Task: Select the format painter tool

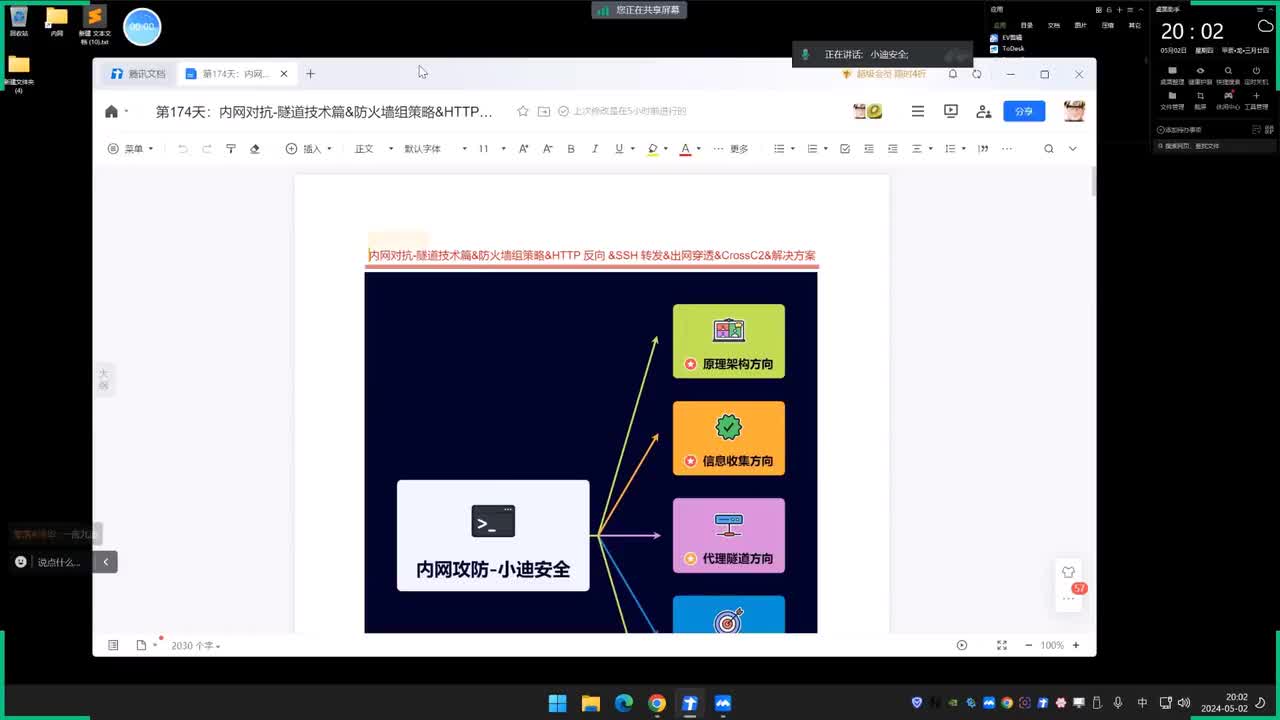Action: (231, 149)
